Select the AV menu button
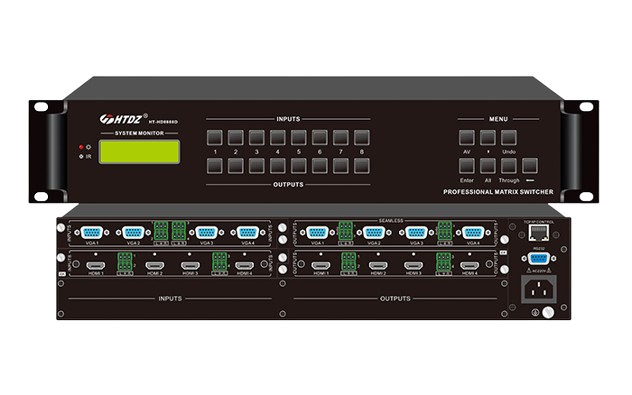This screenshot has width=632, height=395. 467,138
